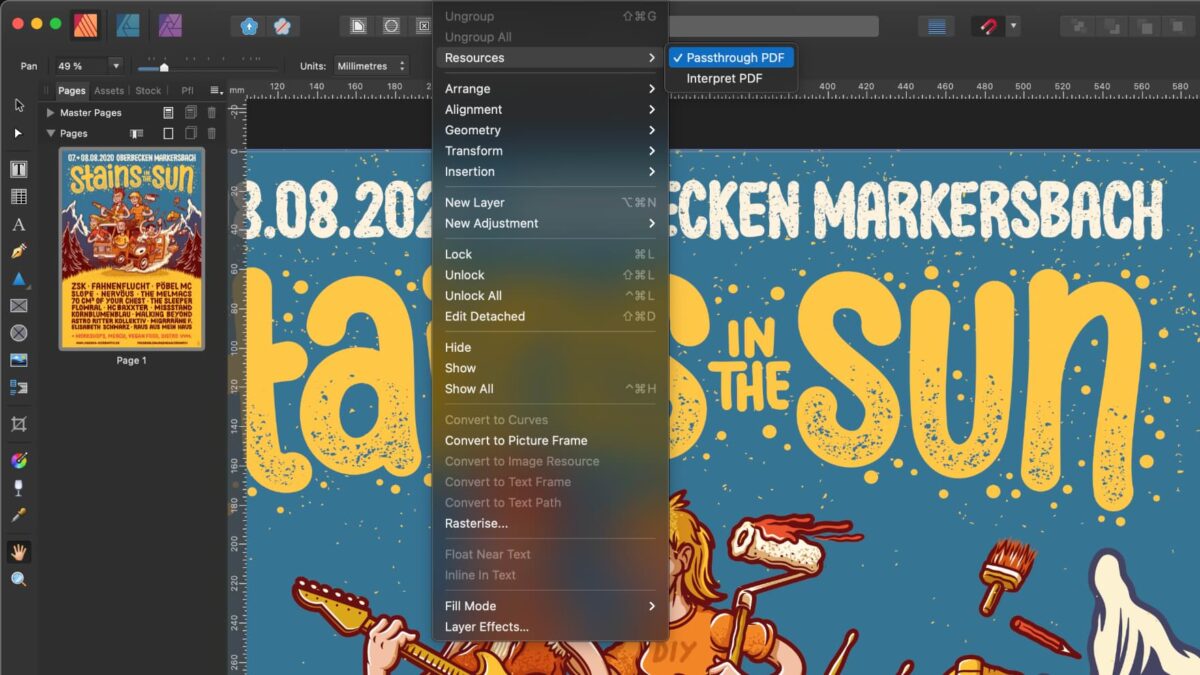Click Convert to Picture Frame
1200x675 pixels.
coord(515,441)
